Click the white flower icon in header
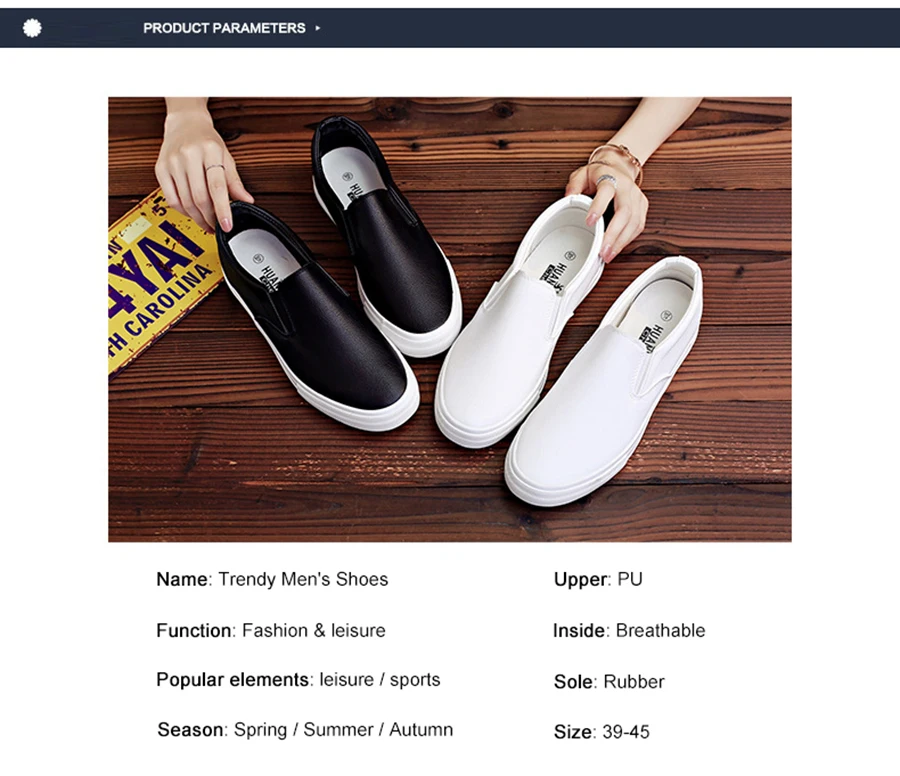The image size is (900, 776). click(32, 28)
